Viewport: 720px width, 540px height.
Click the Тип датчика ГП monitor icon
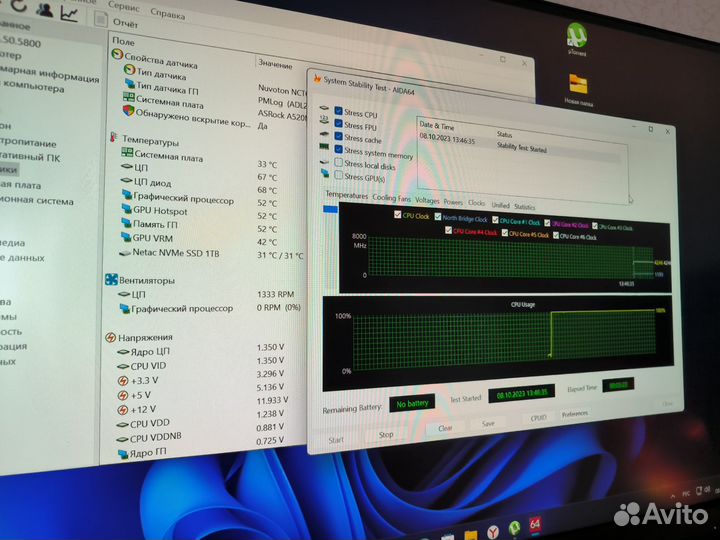[x=129, y=84]
